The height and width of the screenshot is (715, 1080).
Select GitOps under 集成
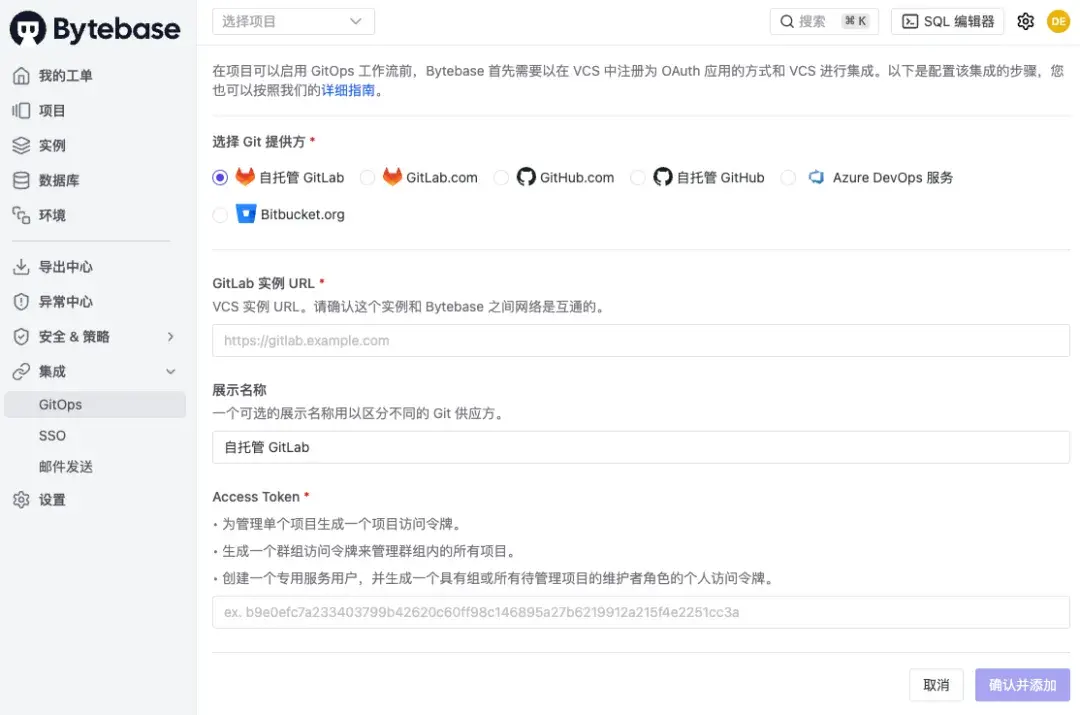pyautogui.click(x=95, y=404)
